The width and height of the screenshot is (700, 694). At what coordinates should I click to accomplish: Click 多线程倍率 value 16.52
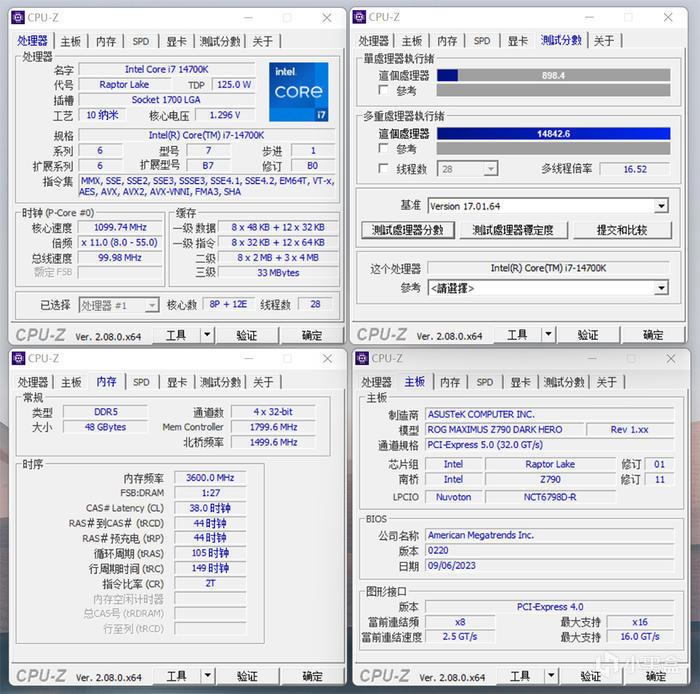[x=635, y=169]
